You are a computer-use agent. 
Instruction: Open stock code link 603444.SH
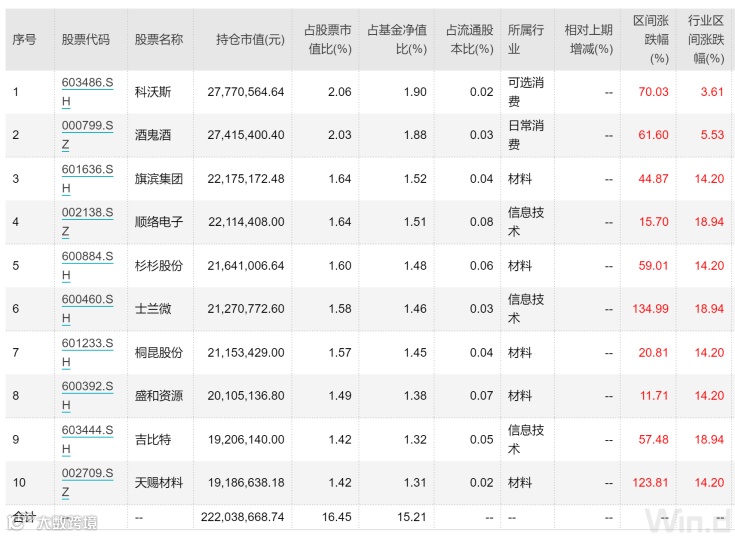[x=87, y=439]
